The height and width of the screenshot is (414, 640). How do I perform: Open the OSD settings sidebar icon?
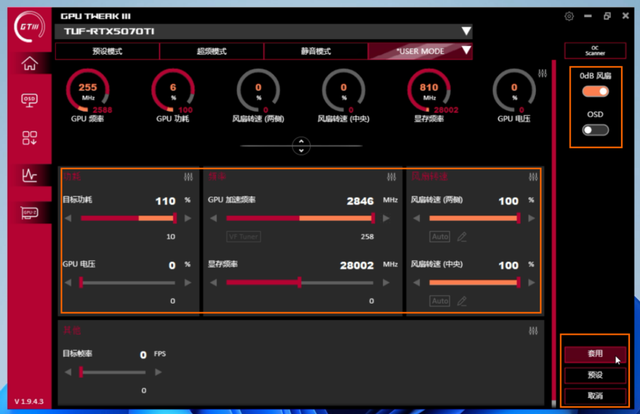click(29, 100)
